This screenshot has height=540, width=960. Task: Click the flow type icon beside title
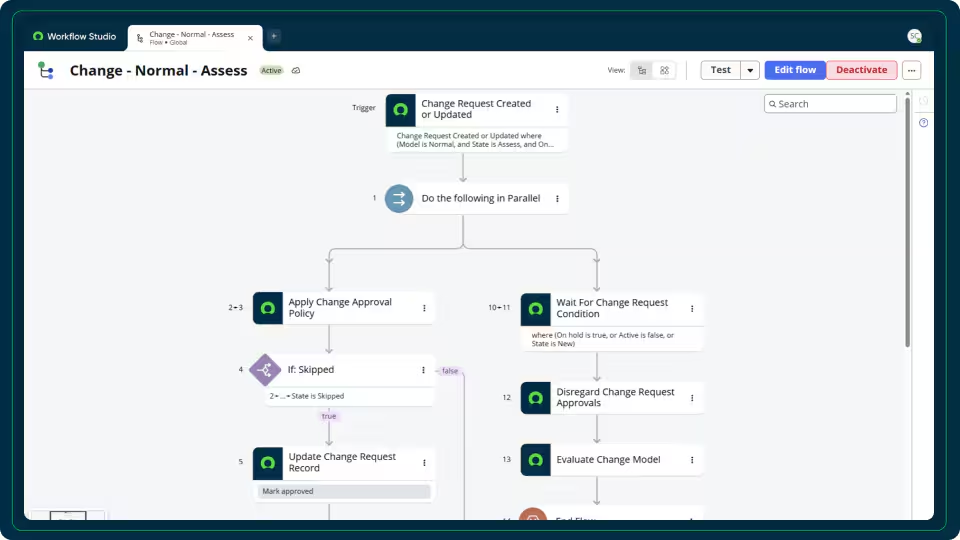pyautogui.click(x=46, y=70)
